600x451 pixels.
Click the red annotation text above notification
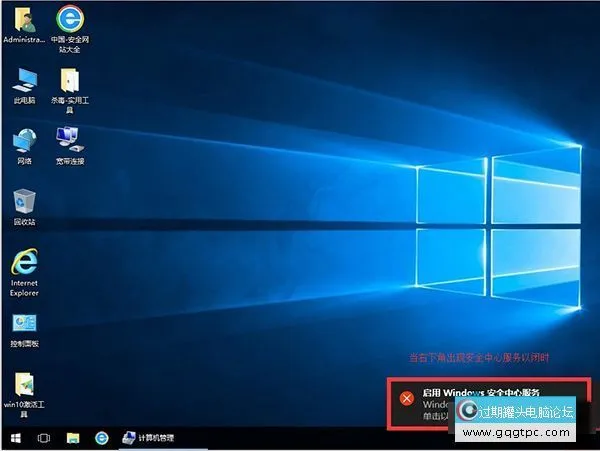[x=479, y=357]
